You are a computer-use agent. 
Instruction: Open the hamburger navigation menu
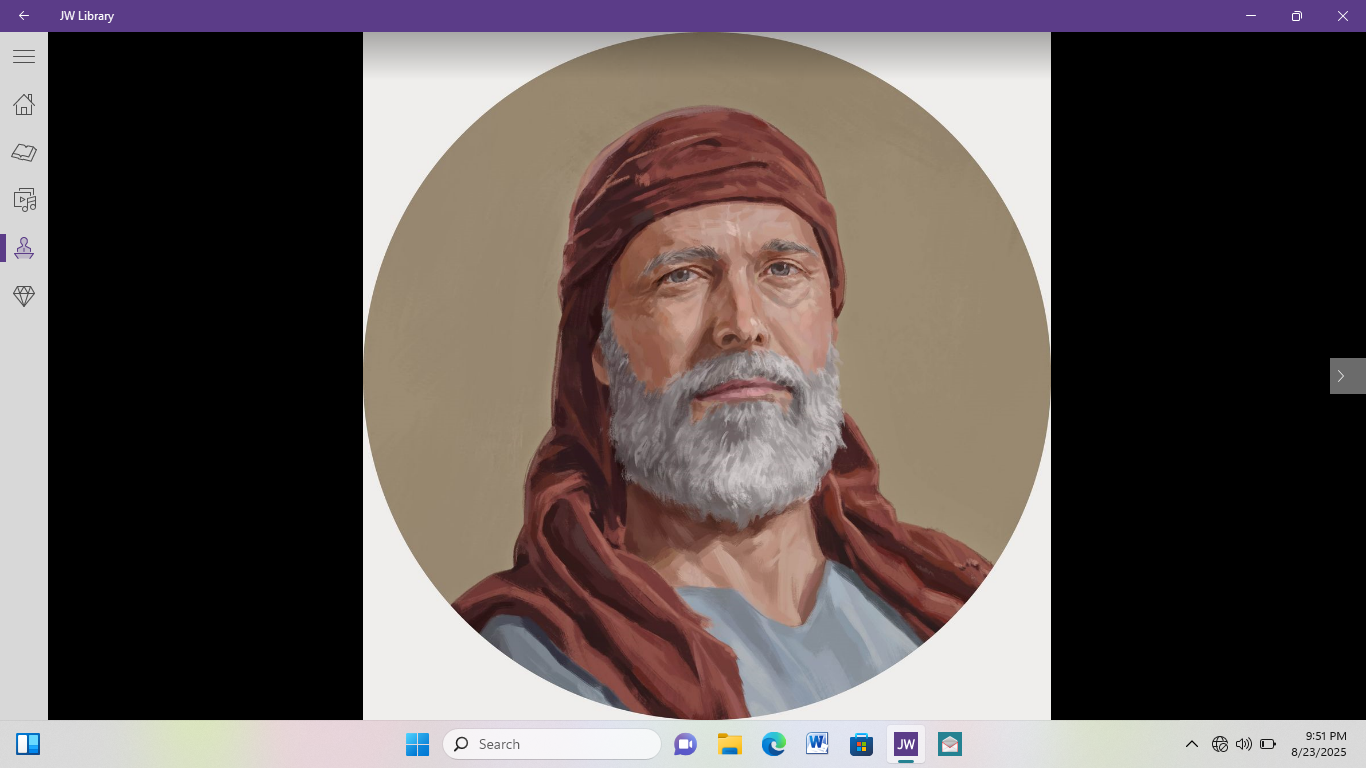click(24, 57)
